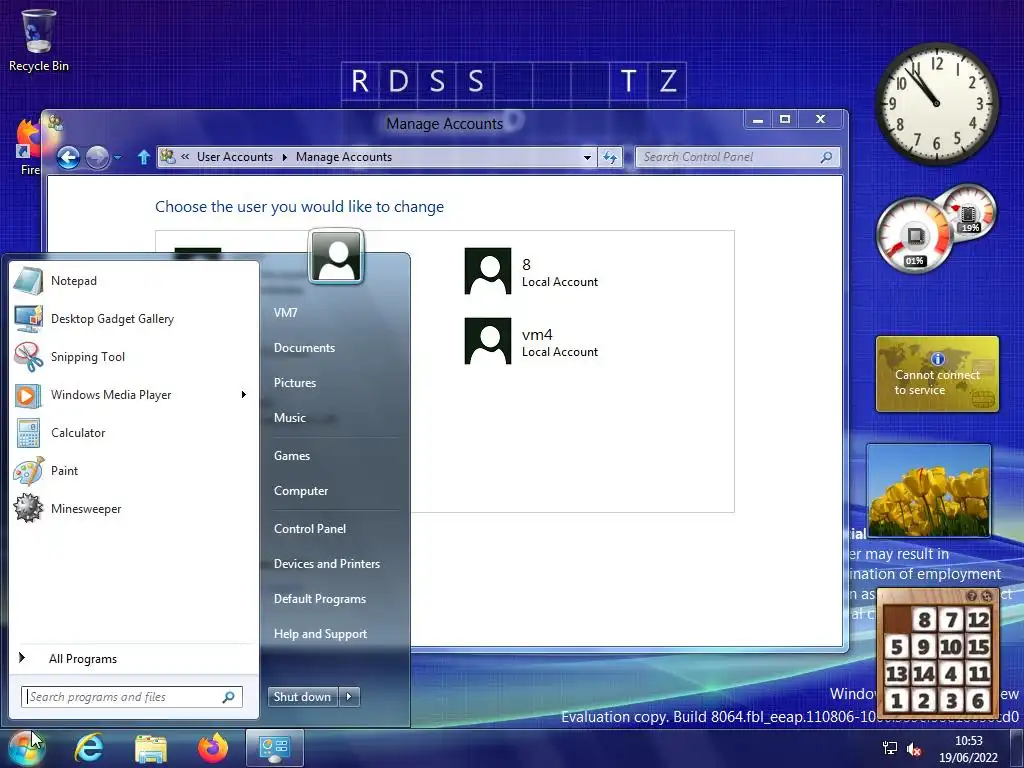Click tile 13 in the puzzle gadget
This screenshot has width=1024, height=768.
[x=897, y=673]
